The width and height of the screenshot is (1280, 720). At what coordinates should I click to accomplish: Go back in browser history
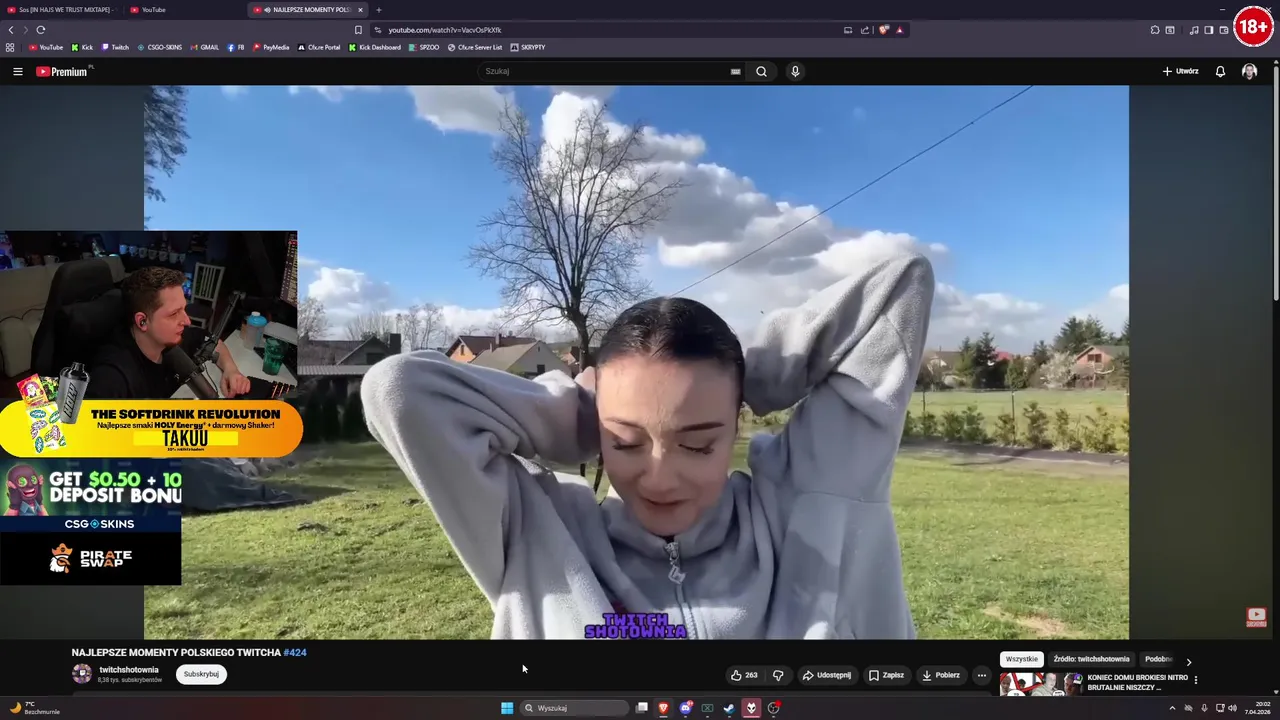point(11,30)
